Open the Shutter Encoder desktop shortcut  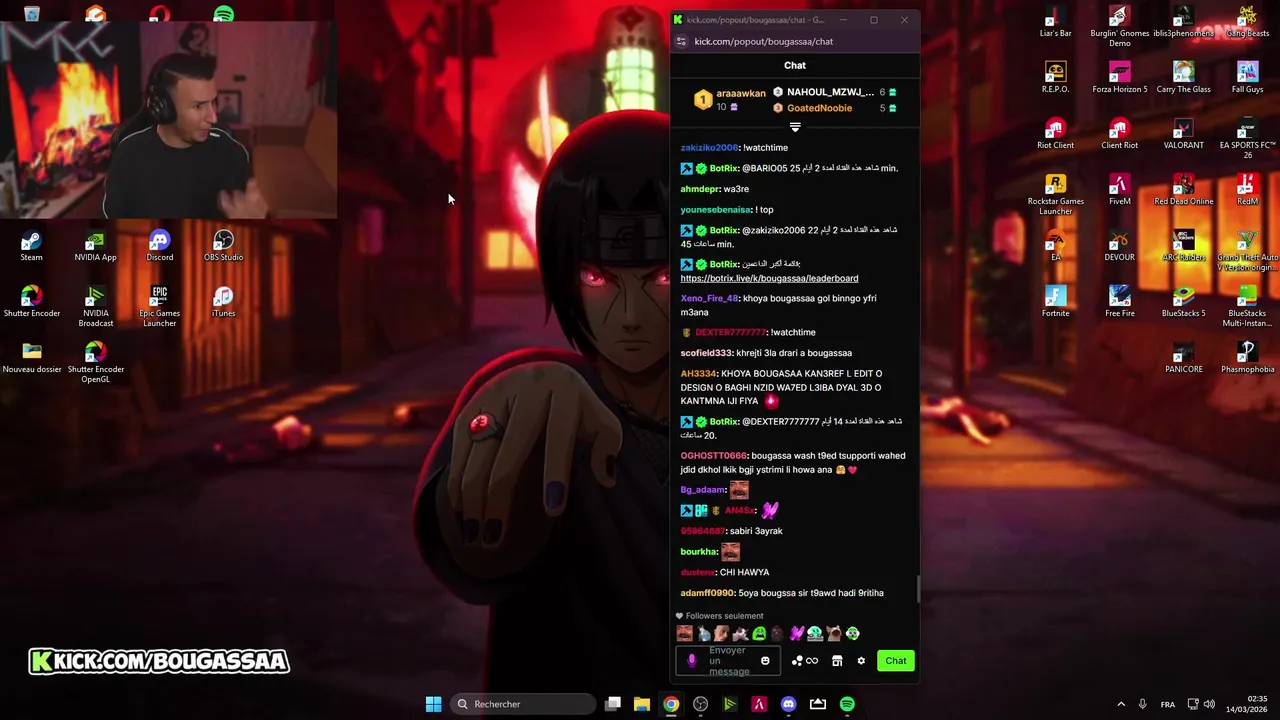pos(31,302)
